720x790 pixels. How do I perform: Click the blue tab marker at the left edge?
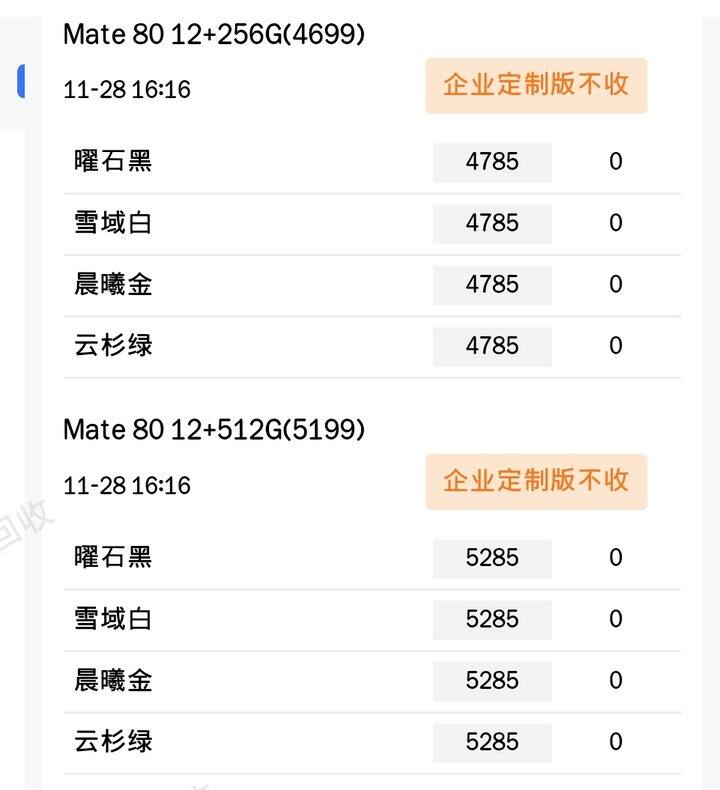[x=20, y=82]
